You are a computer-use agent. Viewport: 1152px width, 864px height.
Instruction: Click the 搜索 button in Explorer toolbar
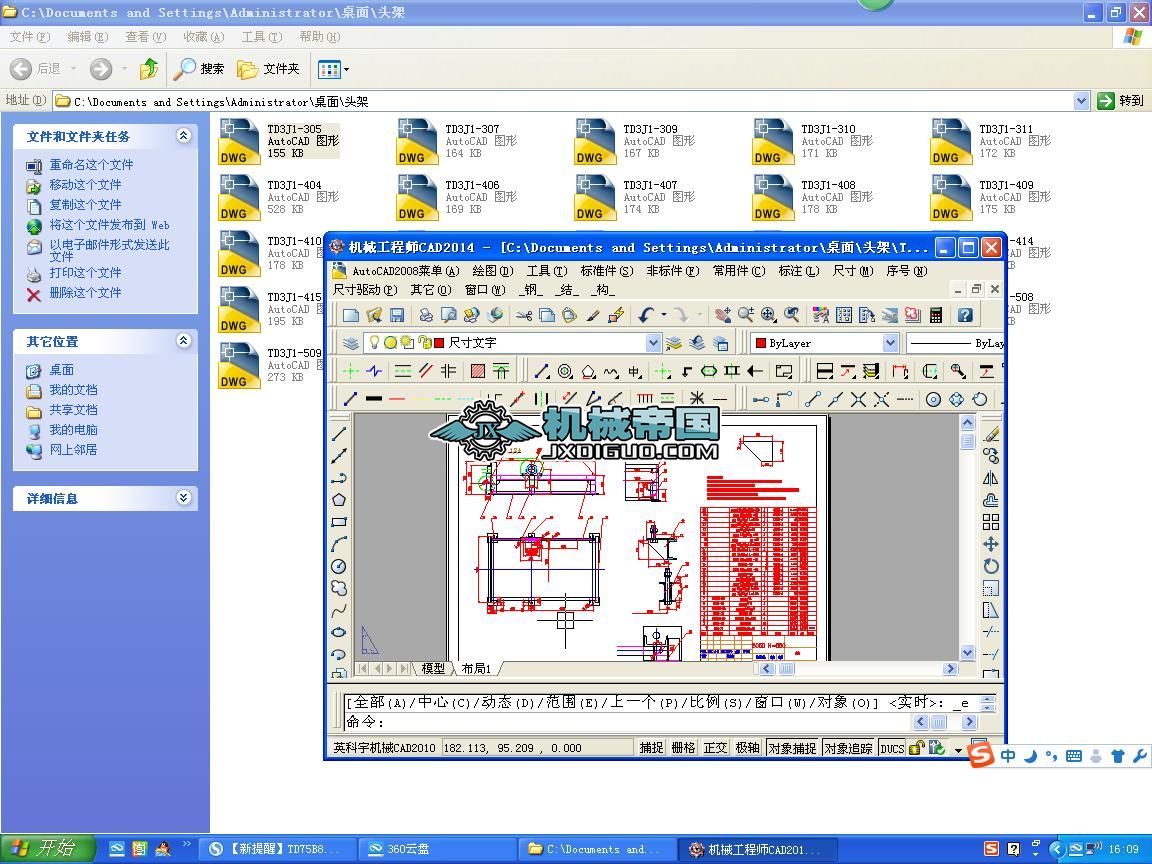(x=199, y=69)
